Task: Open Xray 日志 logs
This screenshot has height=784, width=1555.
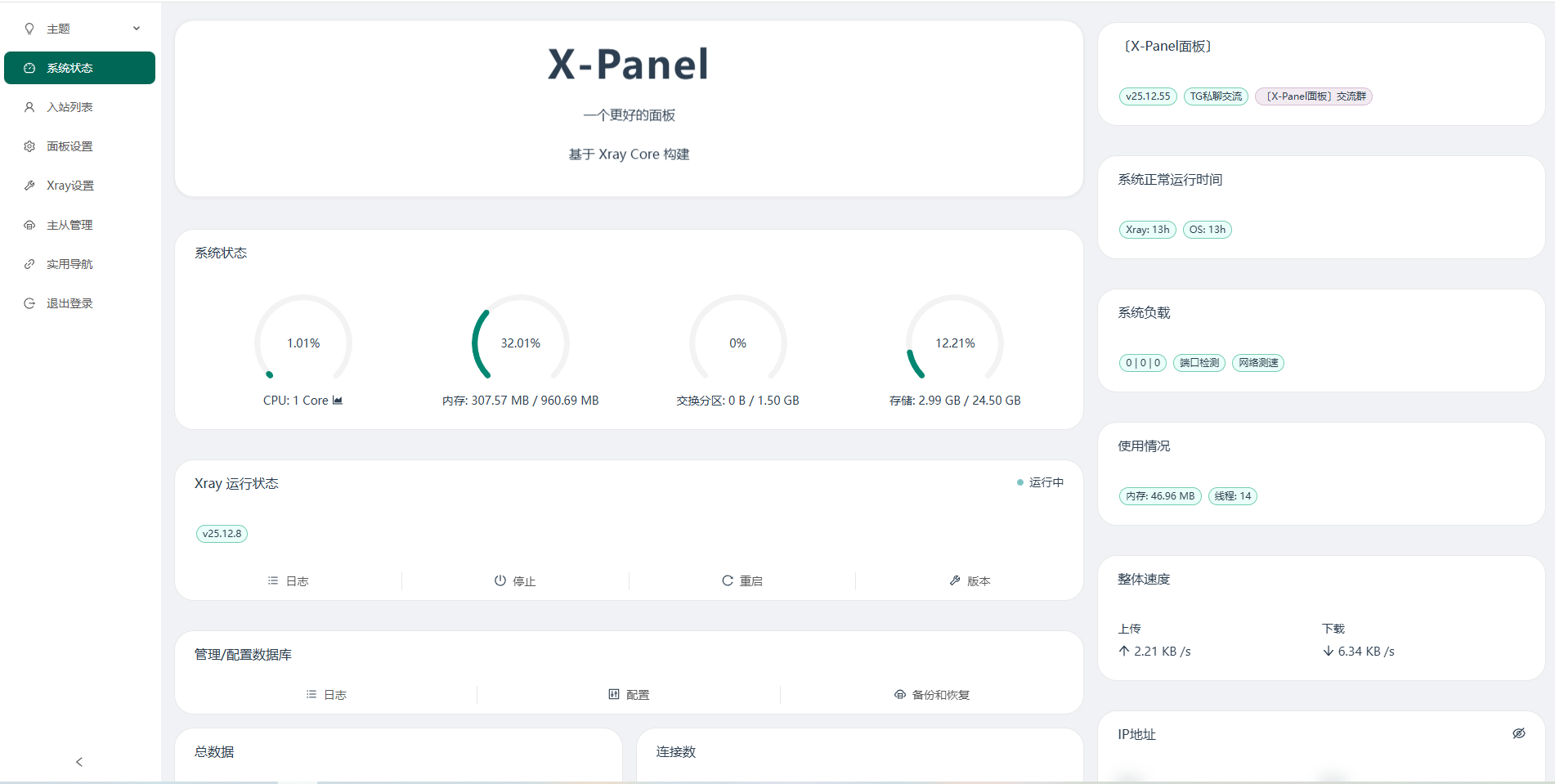Action: pyautogui.click(x=289, y=581)
